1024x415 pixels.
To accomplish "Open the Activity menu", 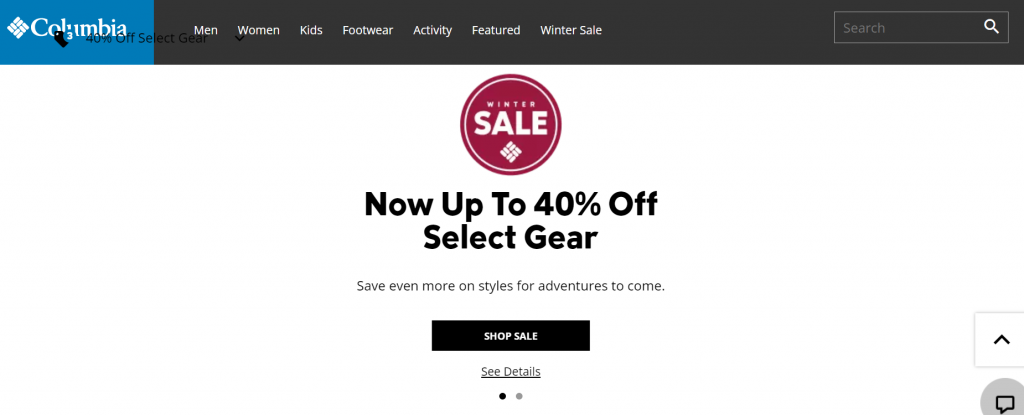I will click(432, 30).
